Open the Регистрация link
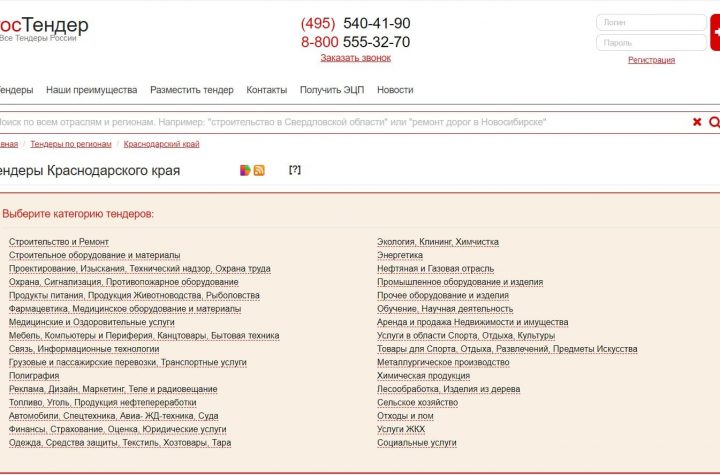720x475 pixels. pyautogui.click(x=651, y=60)
